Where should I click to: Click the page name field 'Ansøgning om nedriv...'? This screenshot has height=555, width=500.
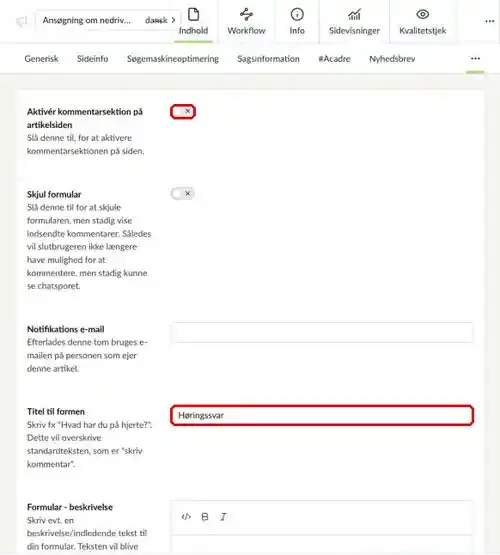(x=87, y=20)
